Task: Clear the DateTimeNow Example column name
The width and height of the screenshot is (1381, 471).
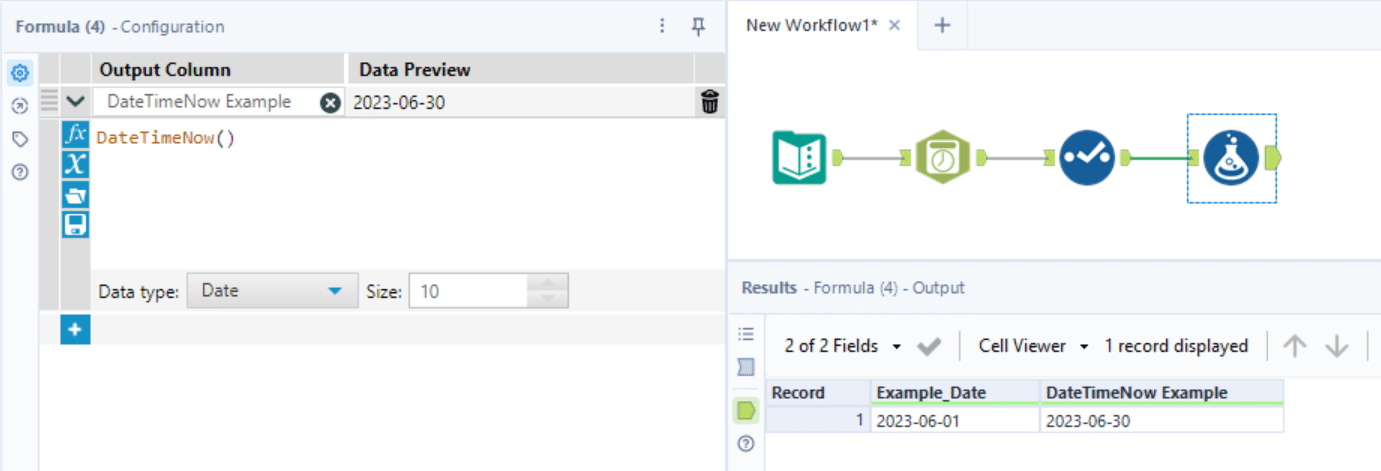Action: click(x=330, y=102)
